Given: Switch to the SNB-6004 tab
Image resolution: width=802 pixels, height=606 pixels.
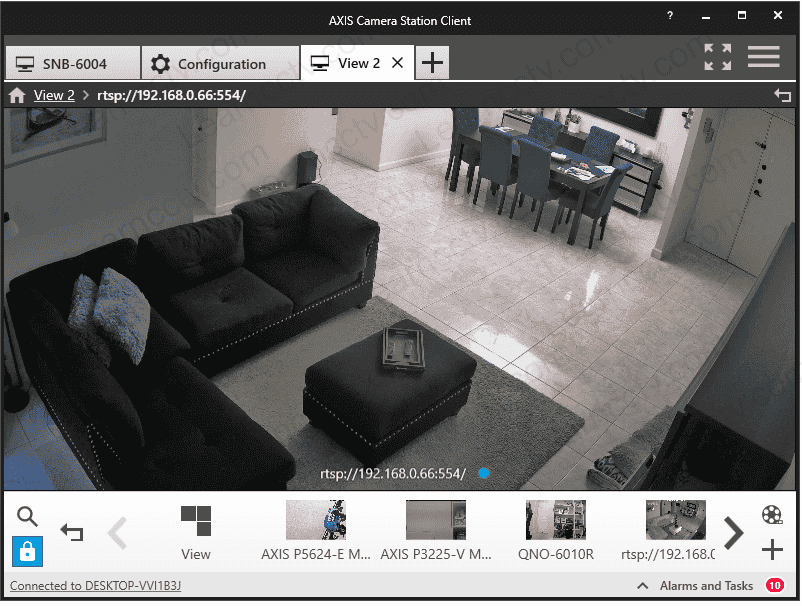Looking at the screenshot, I should (72, 64).
